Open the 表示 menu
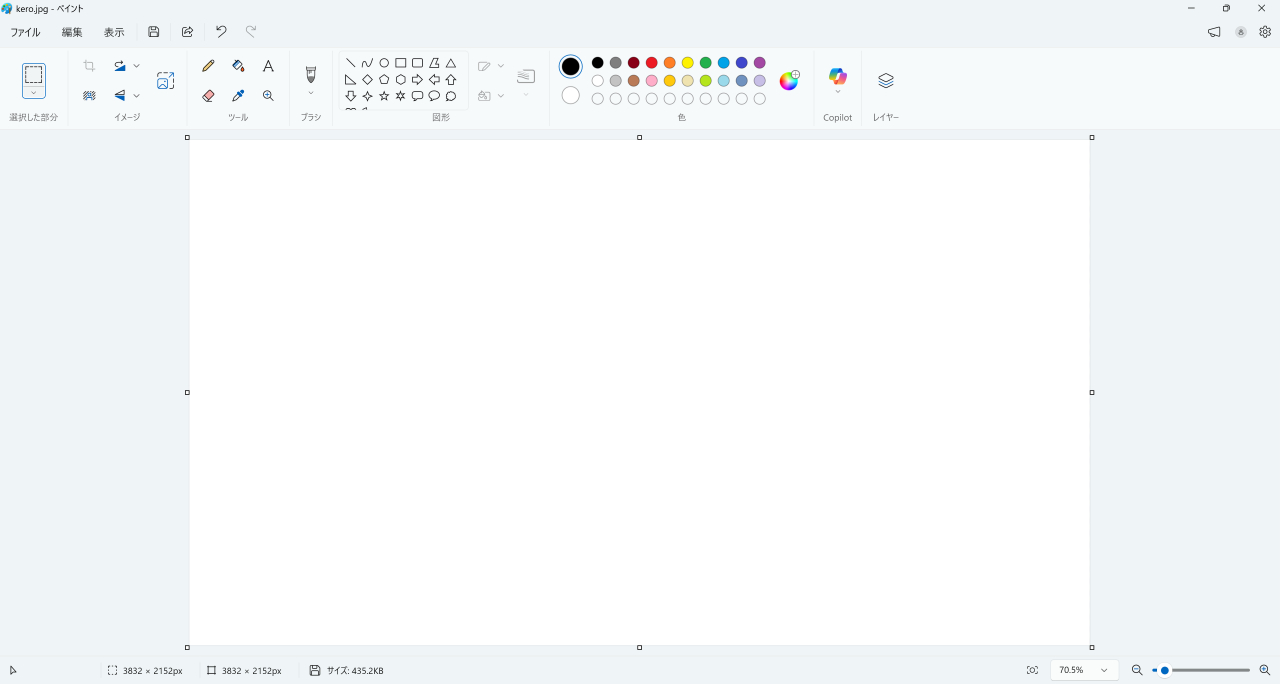Viewport: 1280px width, 684px height. point(114,32)
